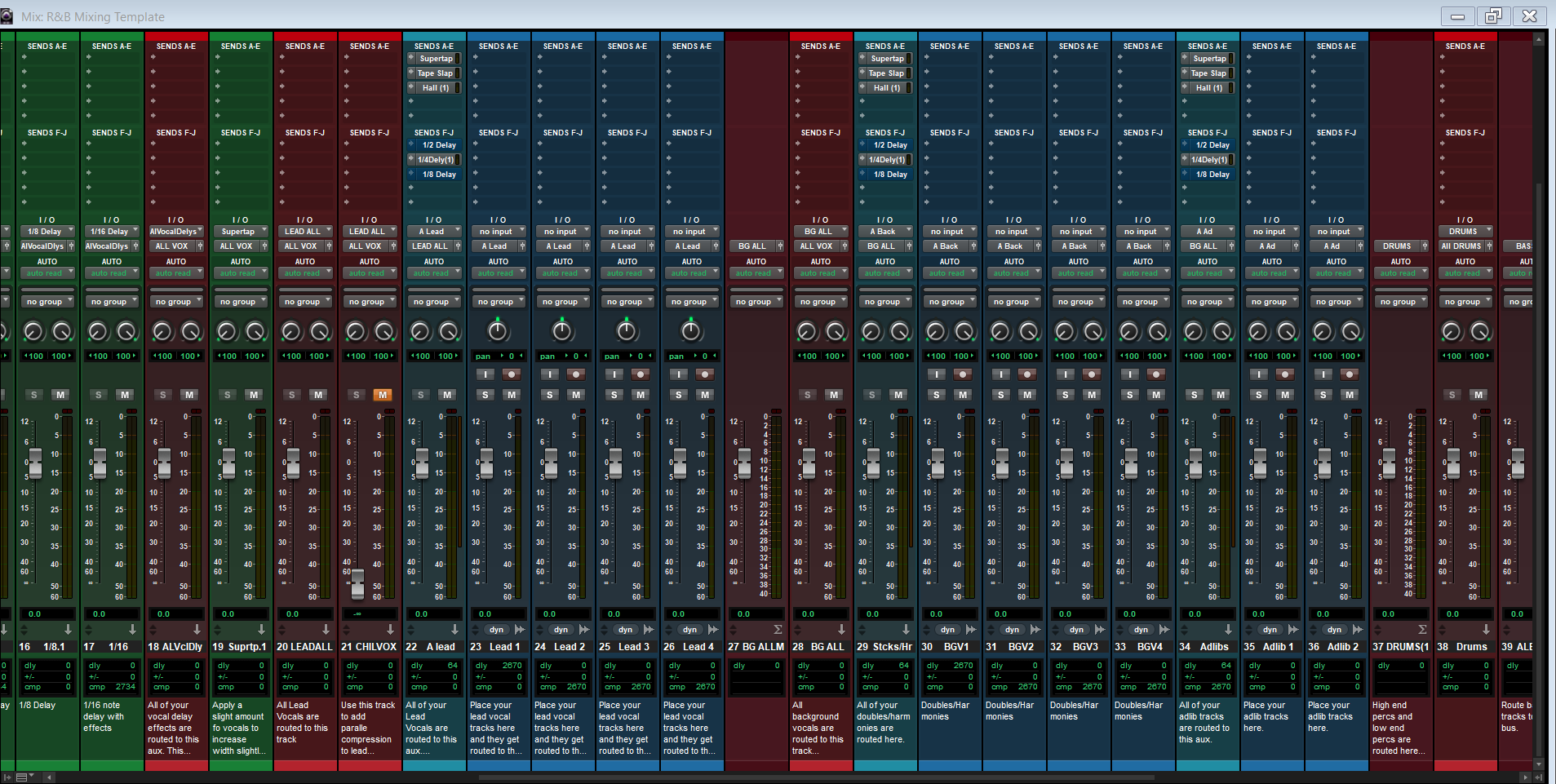Click the fast-forward arrows icon on Lead 4
Screen dimensions: 1556x784
pyautogui.click(x=712, y=630)
